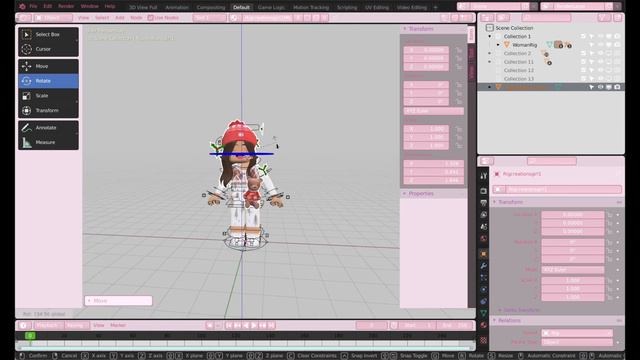This screenshot has height=360, width=640.
Task: Play the timeline animation forward
Action: [x=254, y=325]
